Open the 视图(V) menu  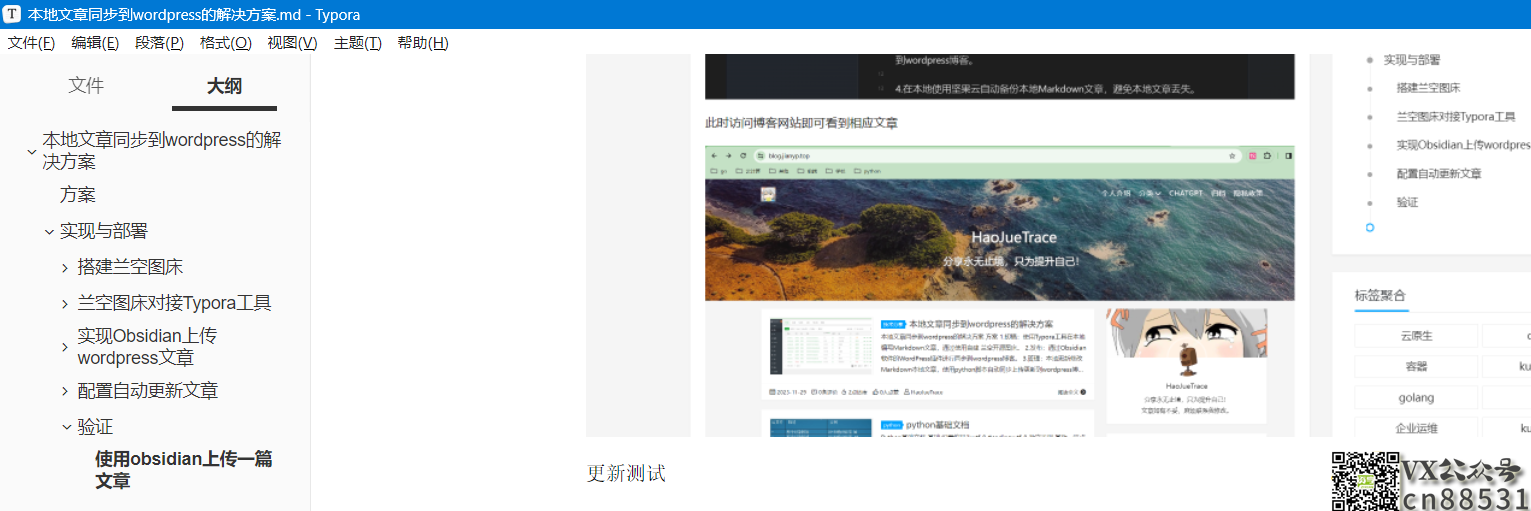point(292,43)
